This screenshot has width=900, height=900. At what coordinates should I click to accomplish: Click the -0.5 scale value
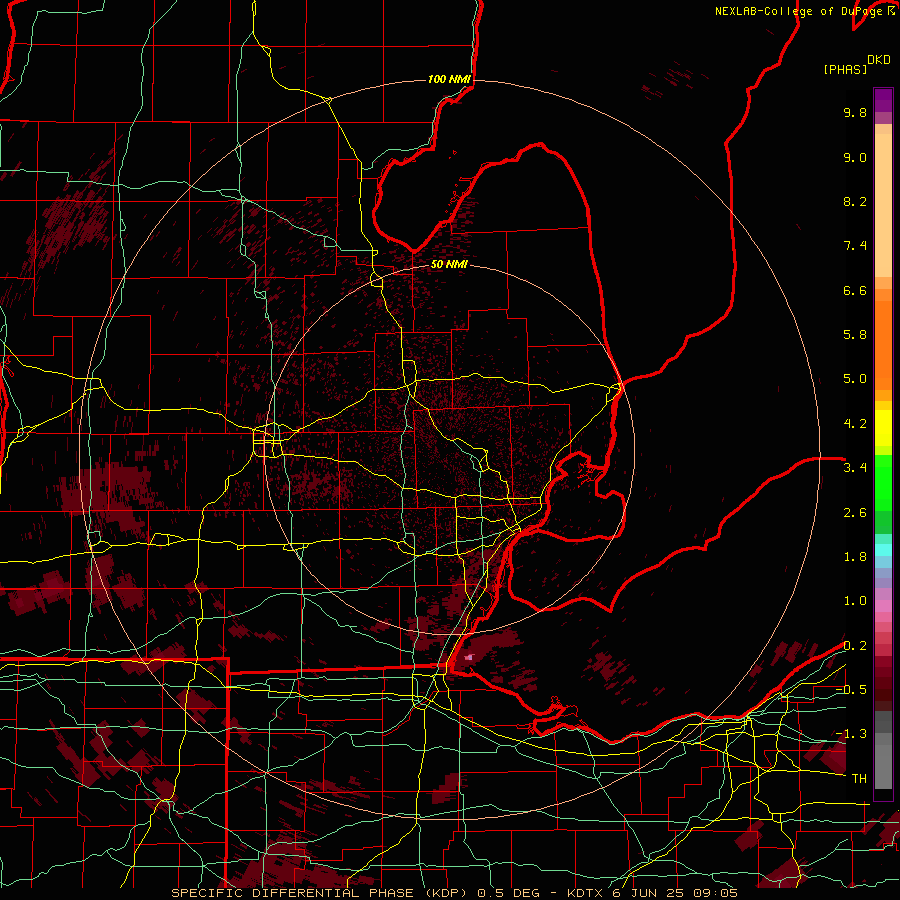coord(851,690)
